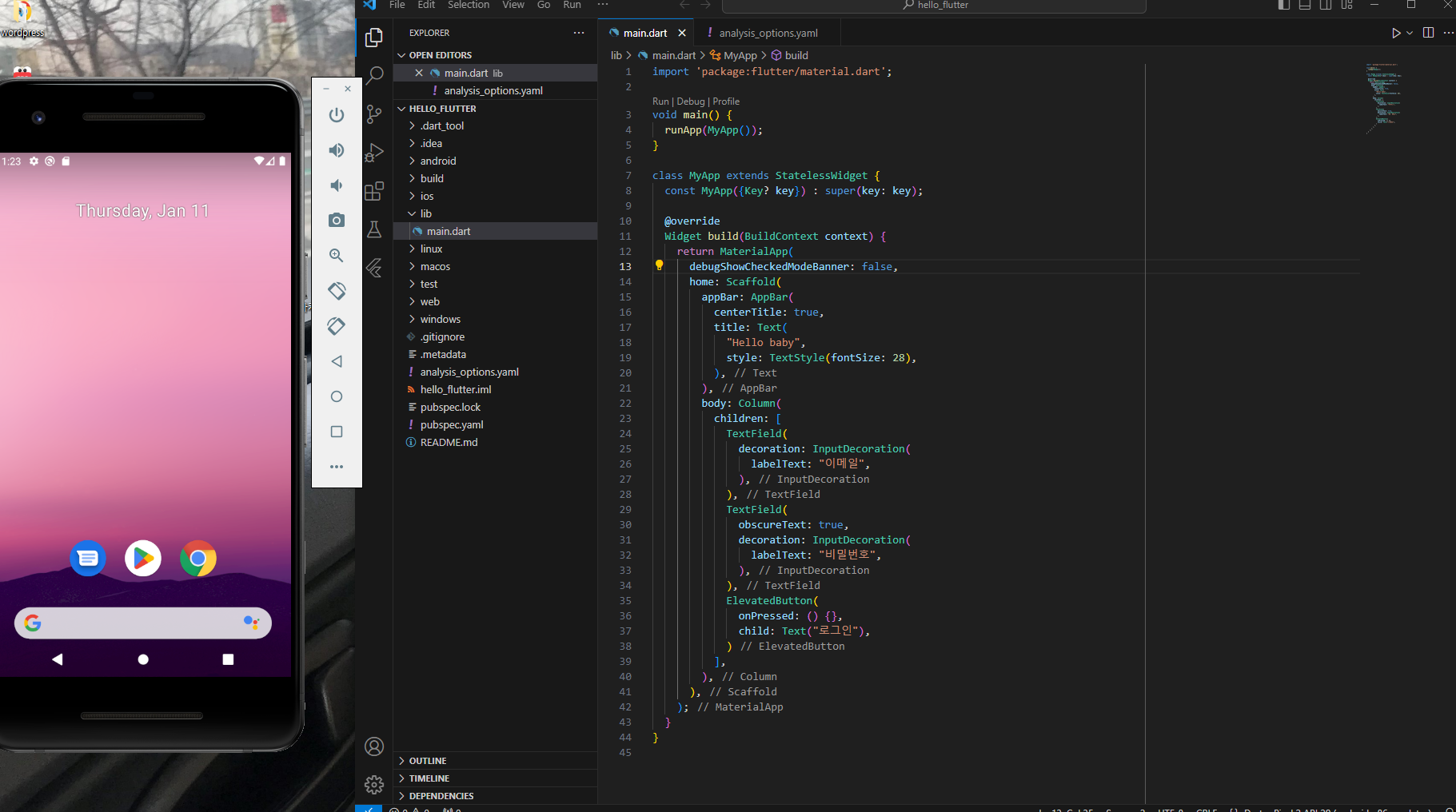The width and height of the screenshot is (1456, 812).
Task: Expand the TIMELINE section
Action: (x=496, y=778)
